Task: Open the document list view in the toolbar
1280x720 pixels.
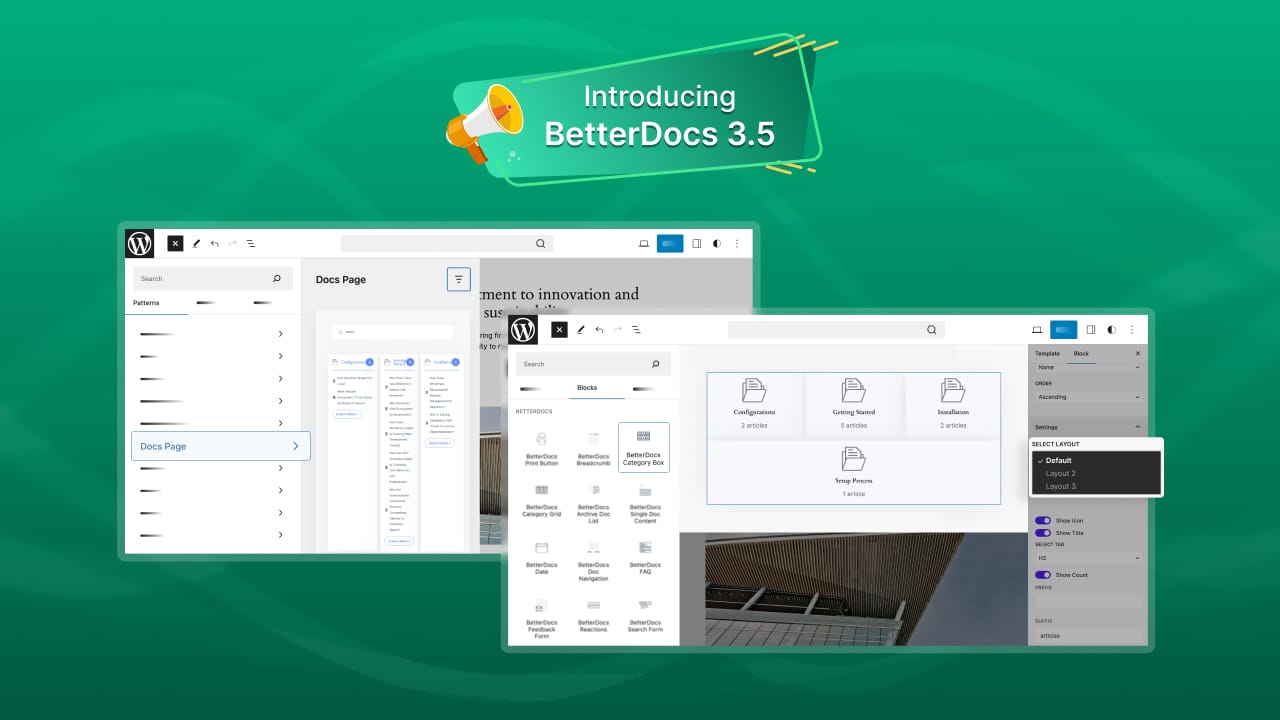Action: [637, 329]
